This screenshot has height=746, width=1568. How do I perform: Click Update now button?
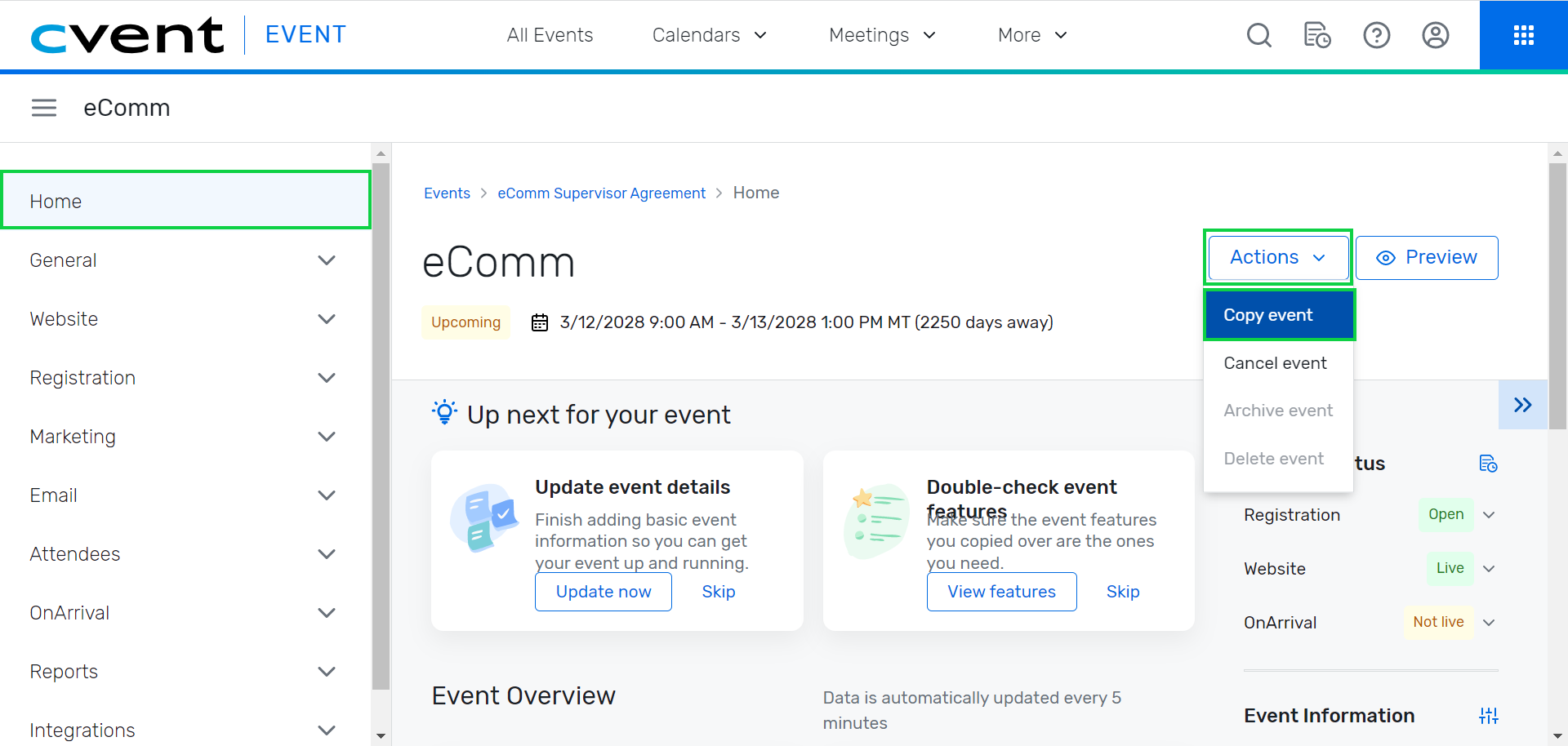point(604,592)
